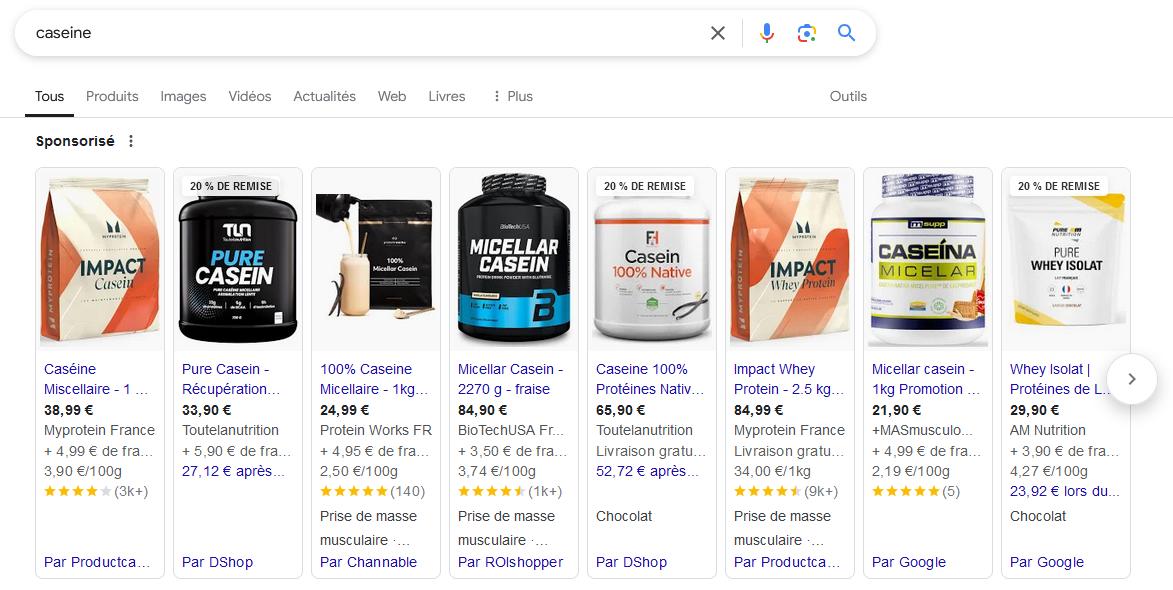Click '20 % DE REMISE' badge on Pure Casein
The height and width of the screenshot is (590, 1173).
click(231, 186)
